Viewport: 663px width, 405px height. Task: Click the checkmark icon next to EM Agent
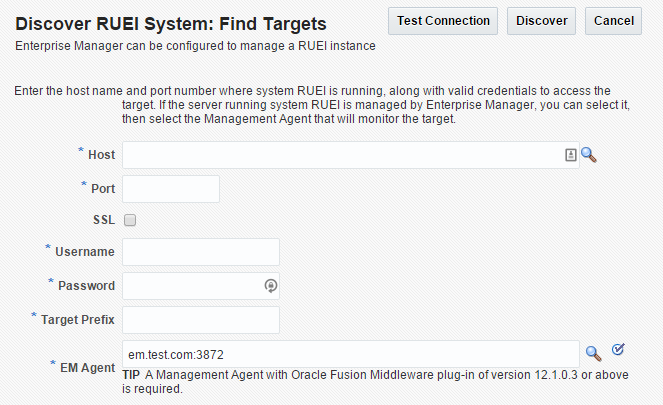tap(618, 350)
